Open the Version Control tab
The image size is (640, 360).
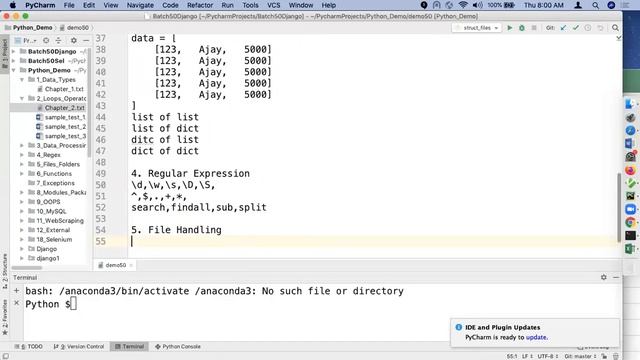pyautogui.click(x=79, y=347)
